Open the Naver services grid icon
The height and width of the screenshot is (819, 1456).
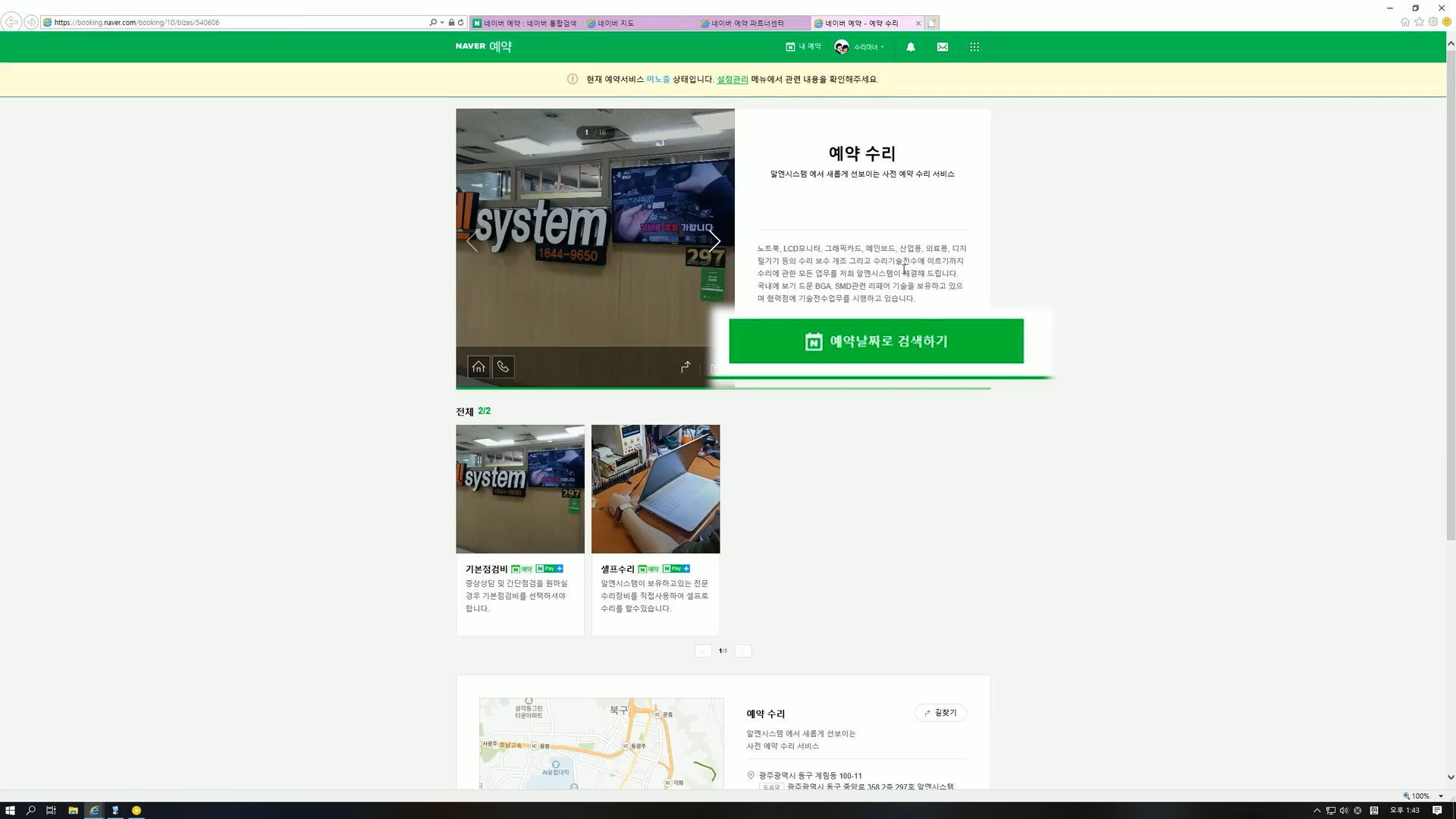coord(974,47)
